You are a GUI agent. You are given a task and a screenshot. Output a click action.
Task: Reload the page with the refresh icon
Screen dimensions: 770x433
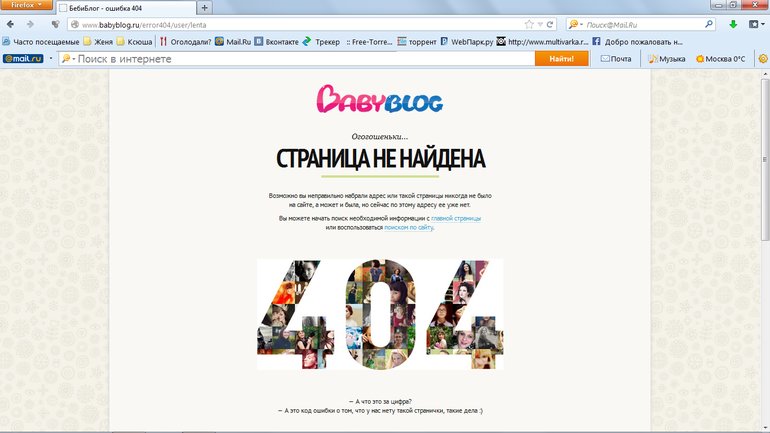(x=550, y=25)
